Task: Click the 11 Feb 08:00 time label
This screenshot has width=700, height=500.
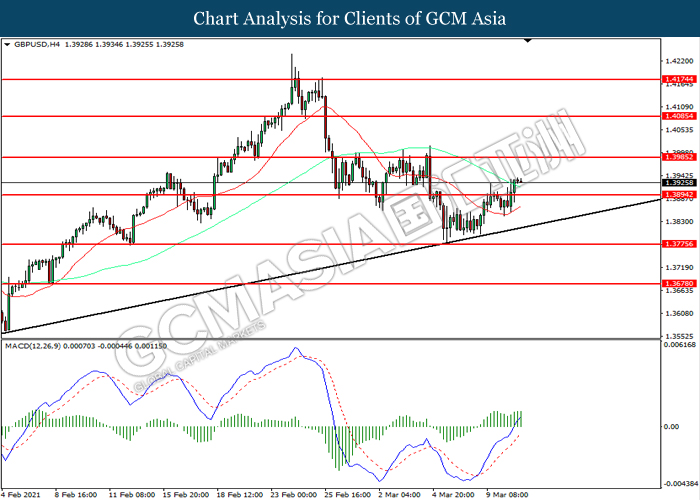Action: point(132,495)
